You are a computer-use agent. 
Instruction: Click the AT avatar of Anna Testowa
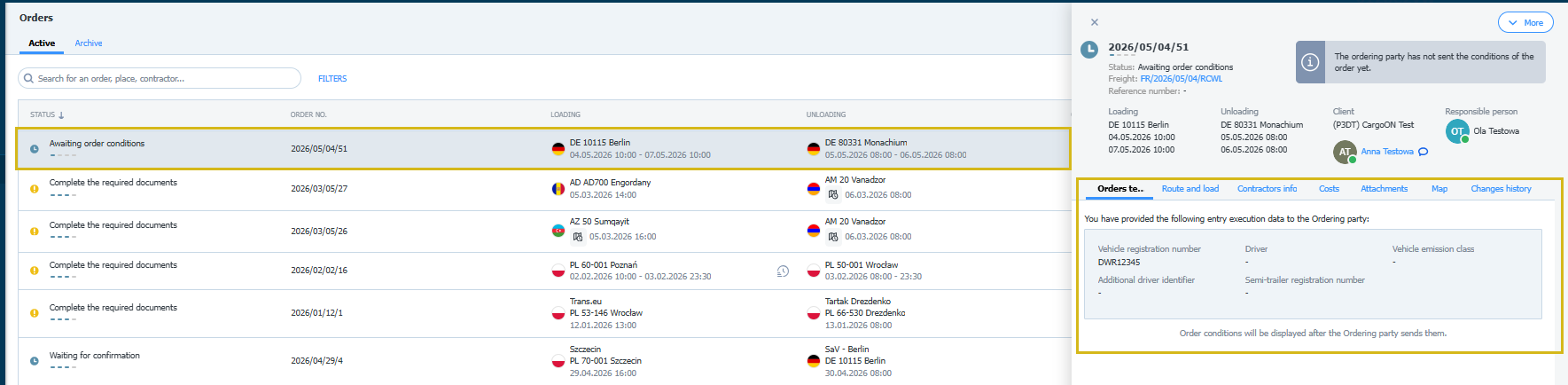1345,152
